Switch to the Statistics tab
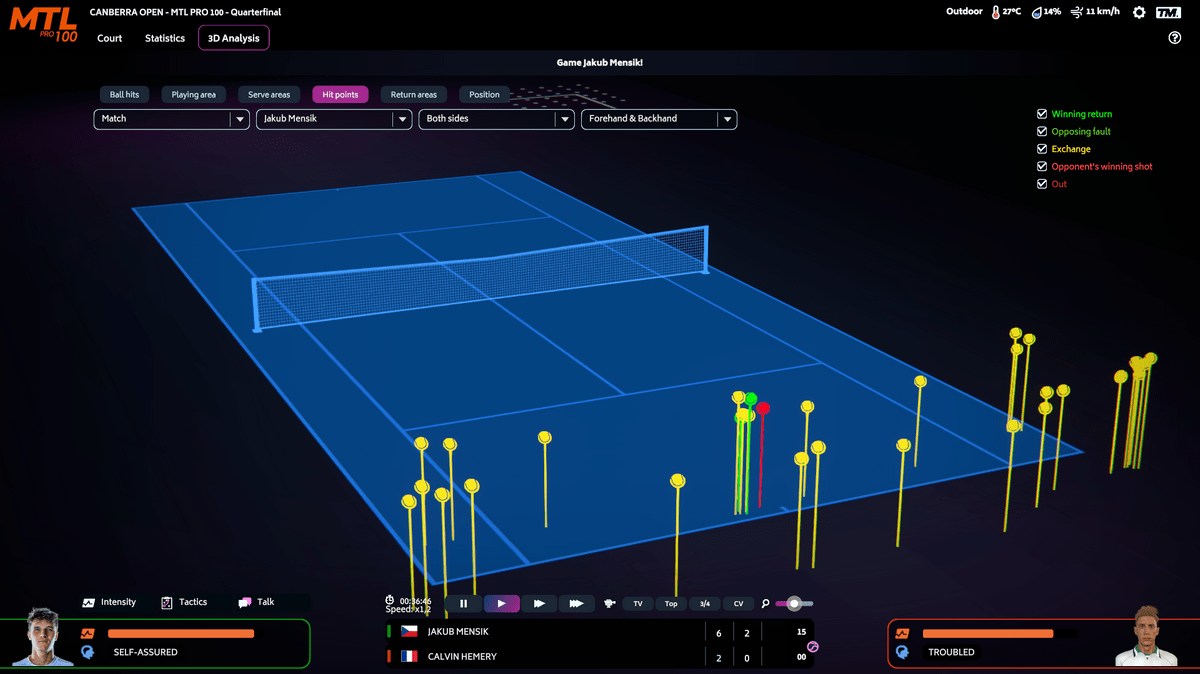1200x674 pixels. (165, 38)
